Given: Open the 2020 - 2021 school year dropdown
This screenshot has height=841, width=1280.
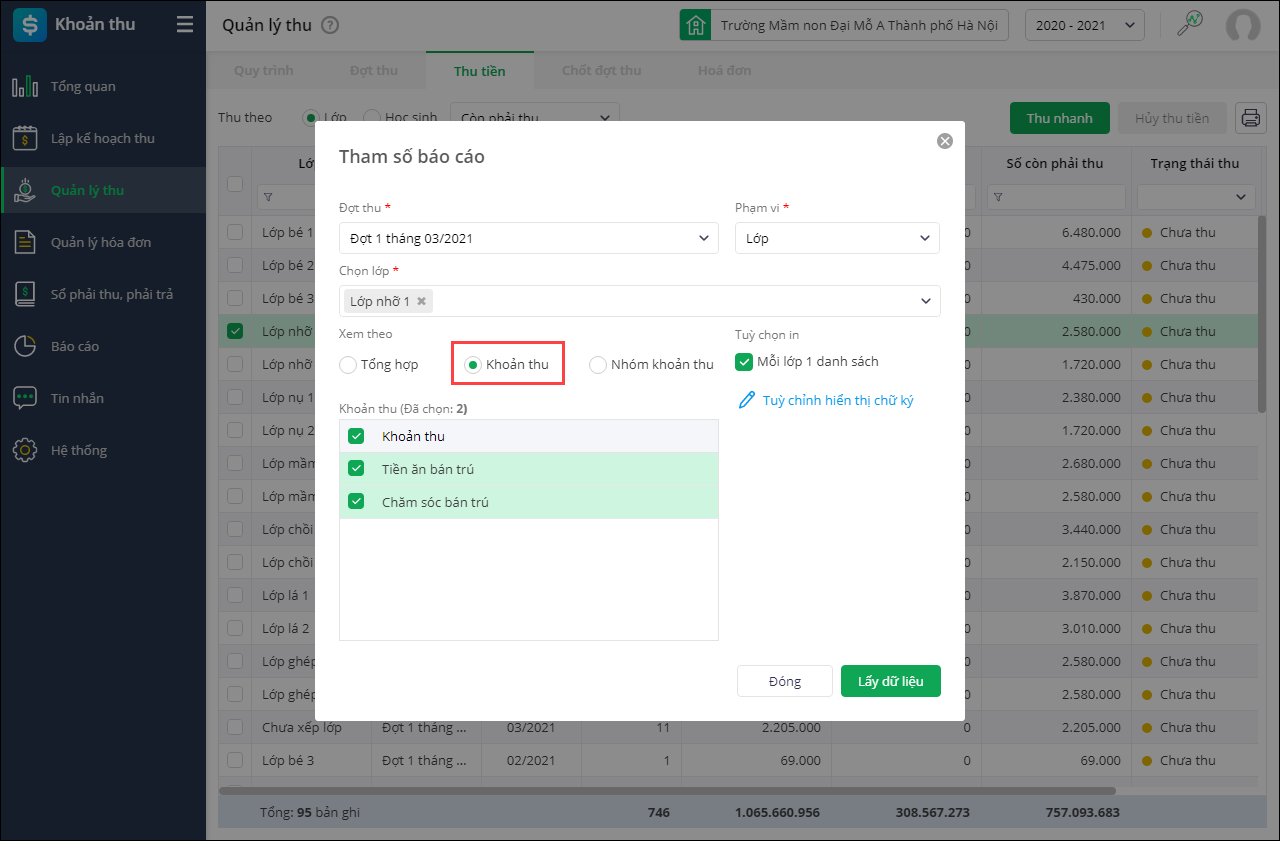Looking at the screenshot, I should (x=1084, y=25).
